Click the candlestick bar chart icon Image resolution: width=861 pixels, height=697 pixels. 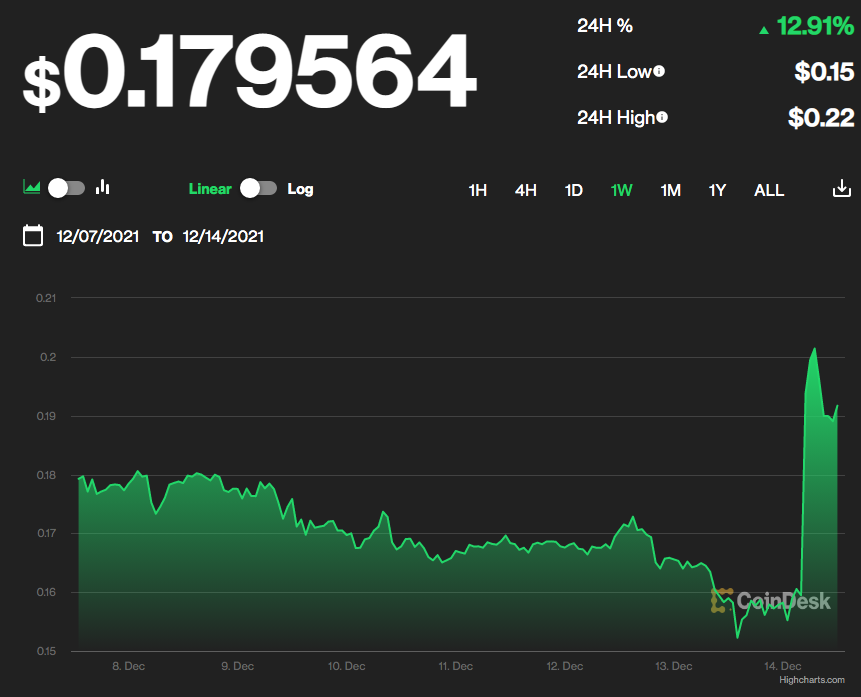[x=102, y=187]
